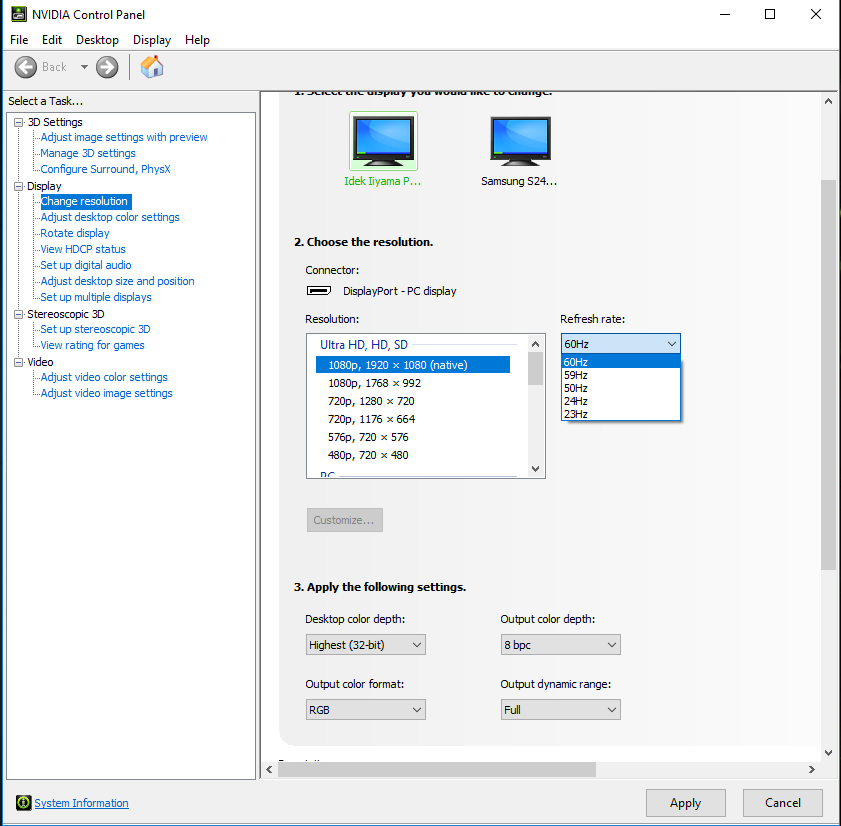841x826 pixels.
Task: Select 720p, 1280 × 720 resolution
Action: pyautogui.click(x=371, y=401)
